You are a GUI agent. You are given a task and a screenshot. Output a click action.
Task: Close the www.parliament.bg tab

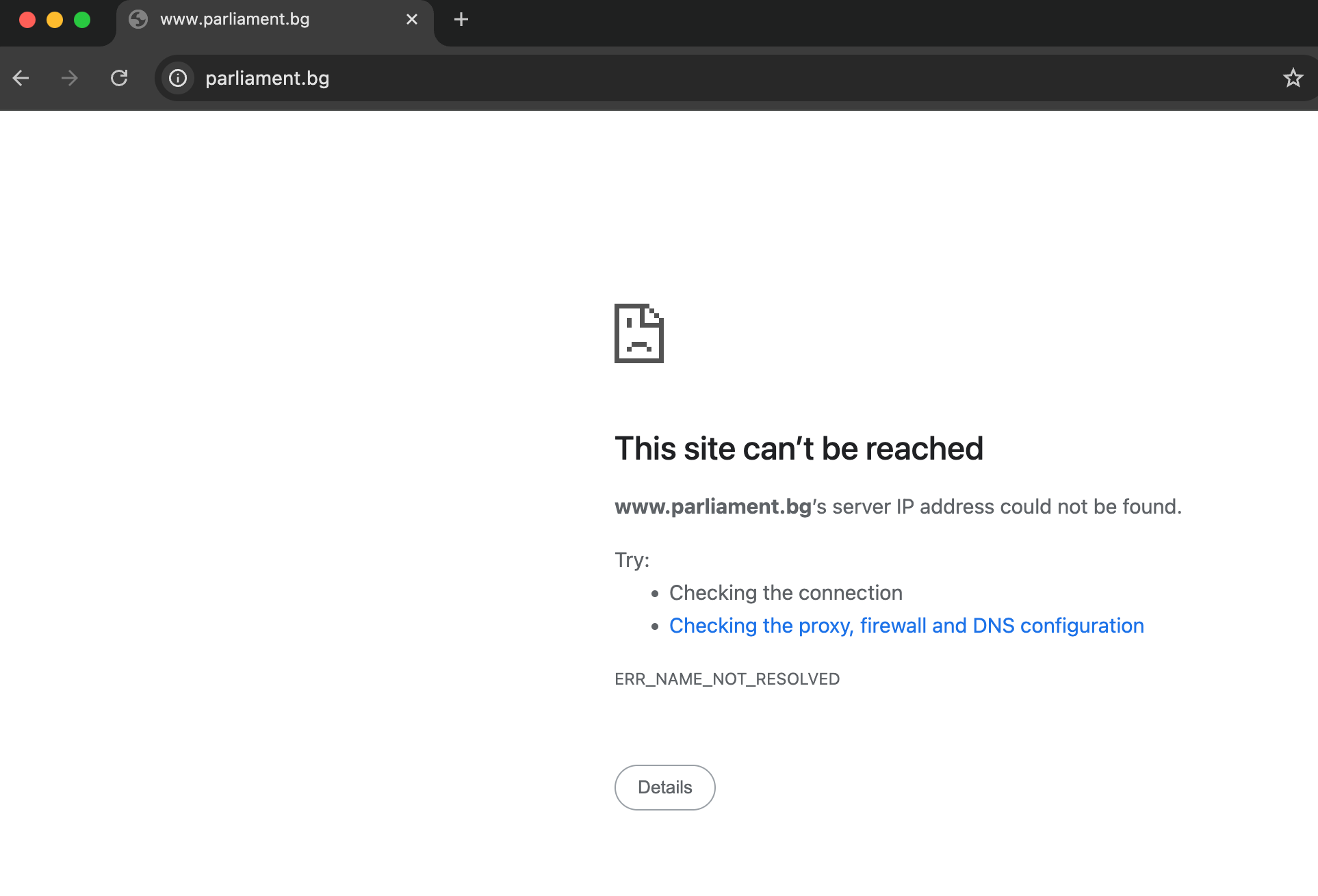412,19
